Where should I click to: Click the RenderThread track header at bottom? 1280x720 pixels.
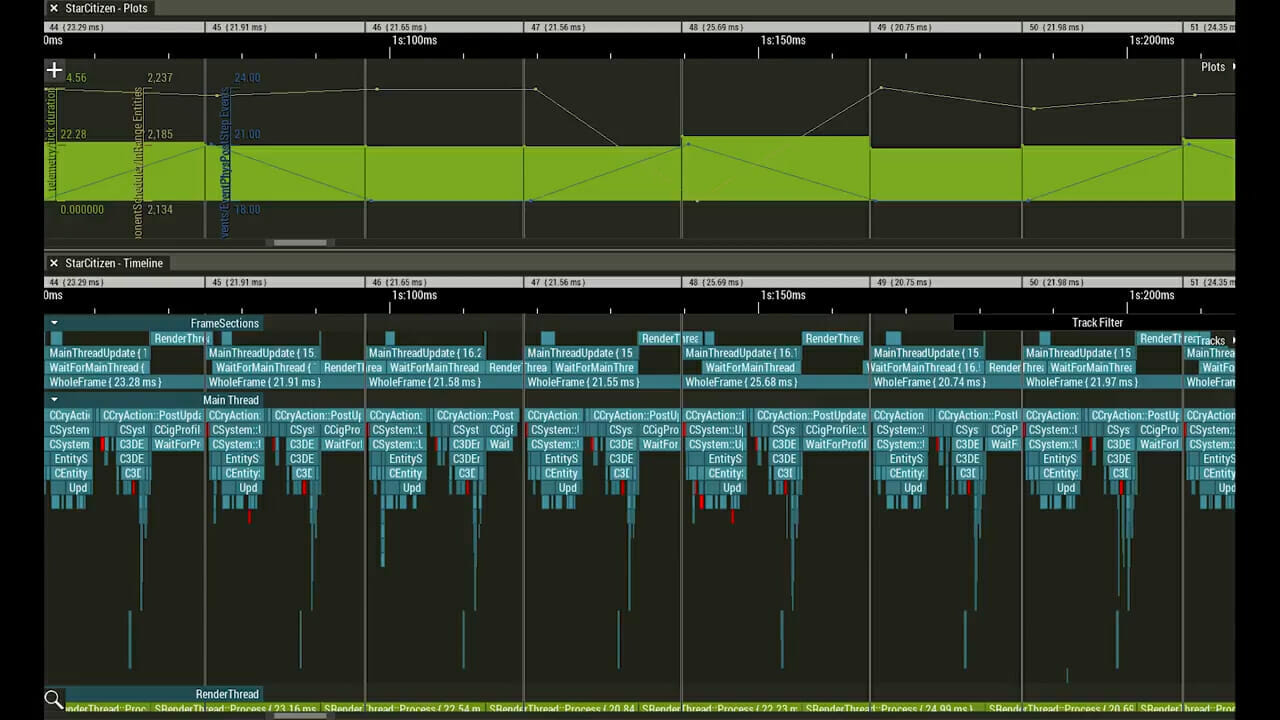153,694
